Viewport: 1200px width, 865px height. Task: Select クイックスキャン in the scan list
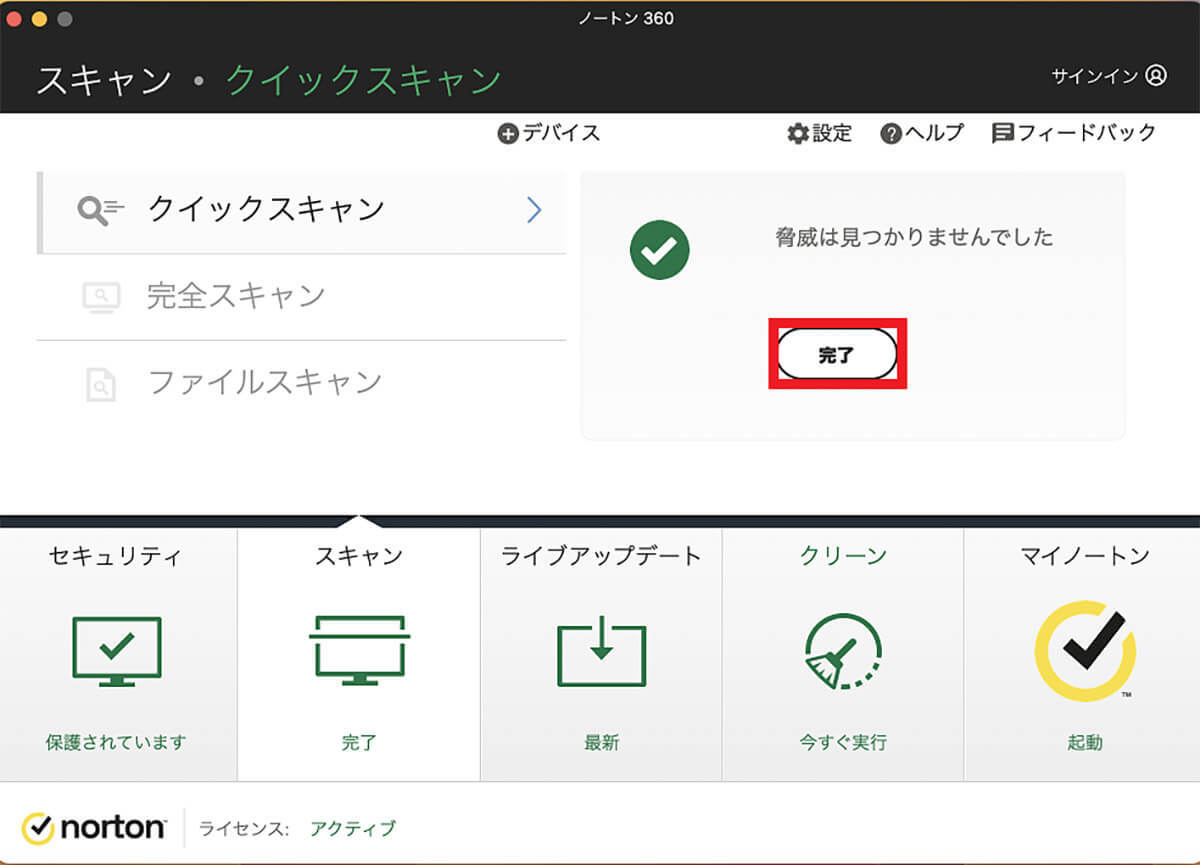coord(301,212)
